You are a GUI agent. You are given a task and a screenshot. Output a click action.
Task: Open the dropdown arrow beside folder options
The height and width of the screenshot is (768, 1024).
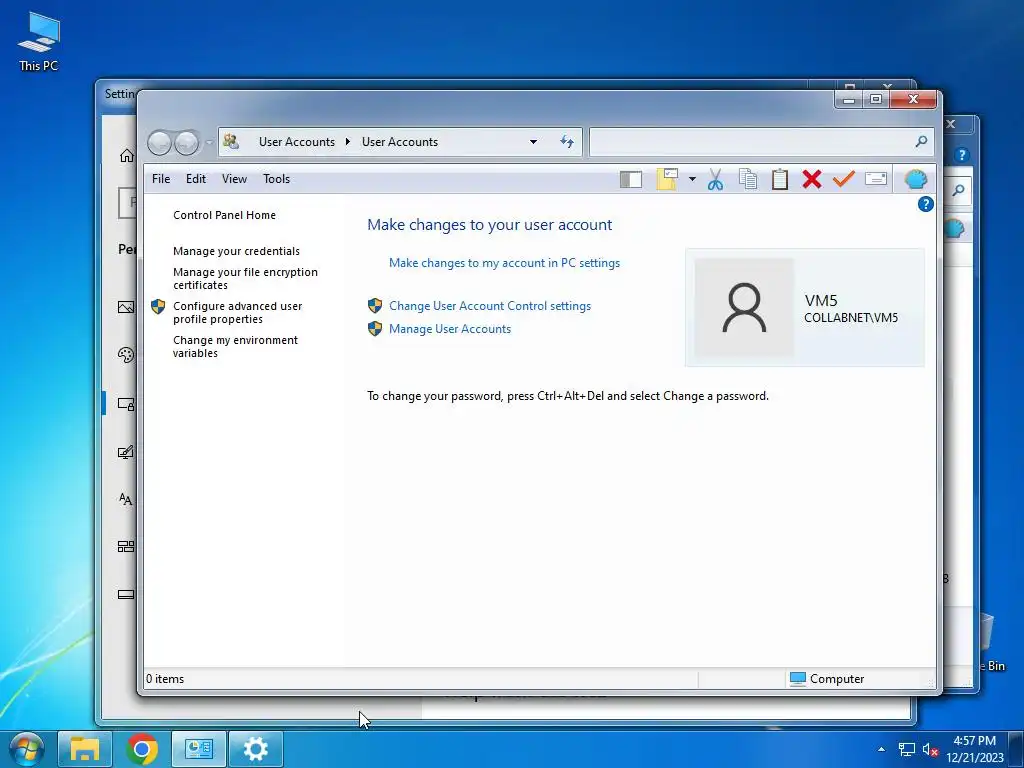pos(692,179)
